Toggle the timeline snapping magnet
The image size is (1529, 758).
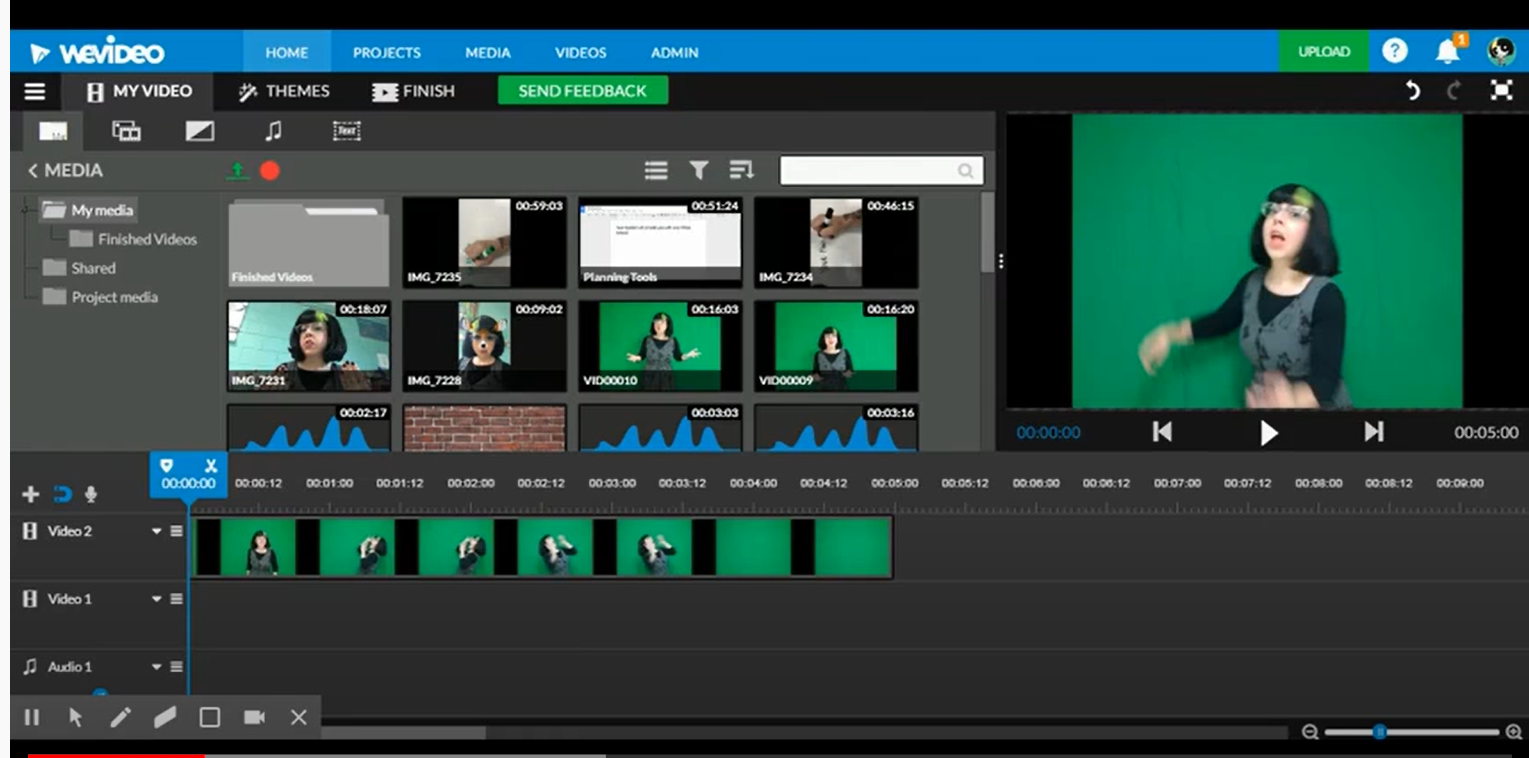click(x=62, y=494)
